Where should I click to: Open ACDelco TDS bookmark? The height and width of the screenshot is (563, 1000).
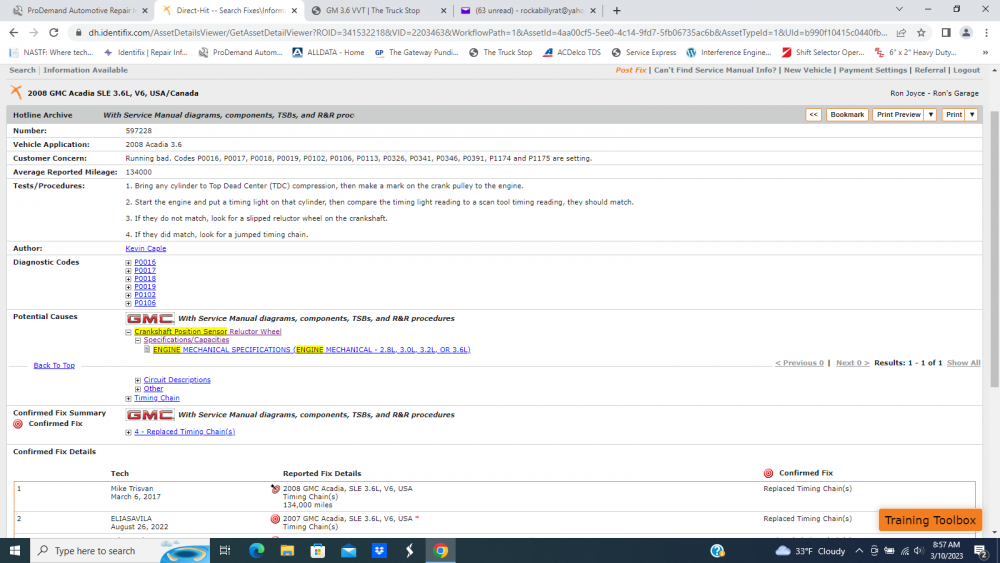(572, 52)
